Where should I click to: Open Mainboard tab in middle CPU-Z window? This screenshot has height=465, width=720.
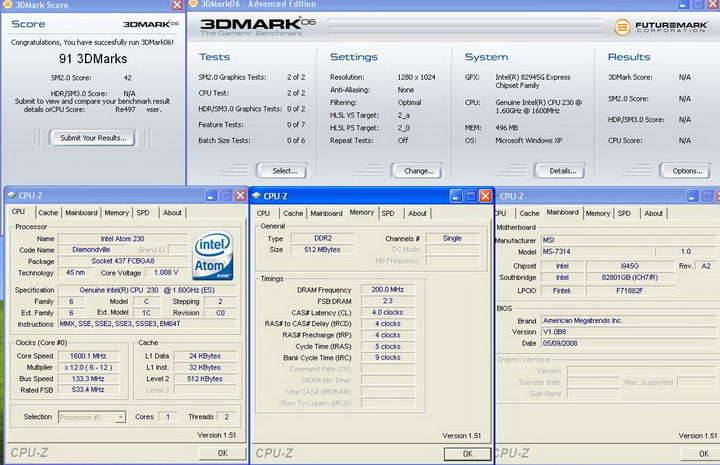pos(326,213)
